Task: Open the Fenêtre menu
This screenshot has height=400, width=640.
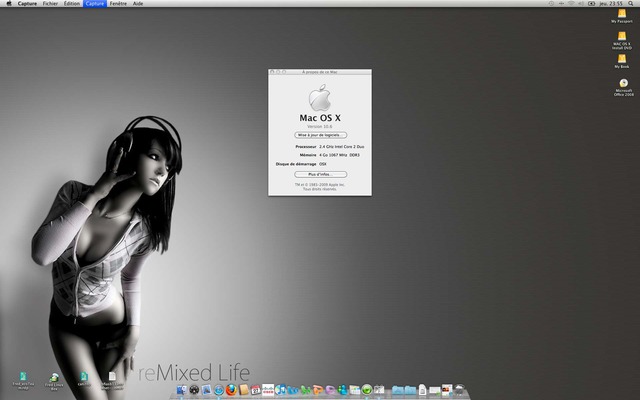Action: point(118,3)
